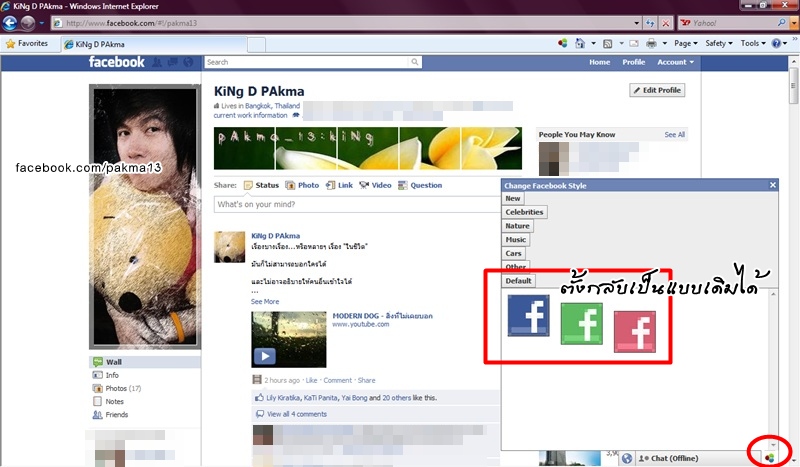Viewport: 800px width, 467px height.
Task: Click the red Stop loading icon
Action: coord(666,23)
